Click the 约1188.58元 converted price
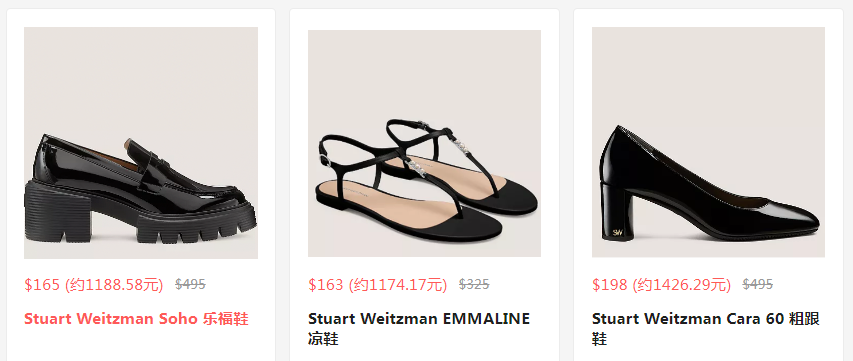 (114, 284)
